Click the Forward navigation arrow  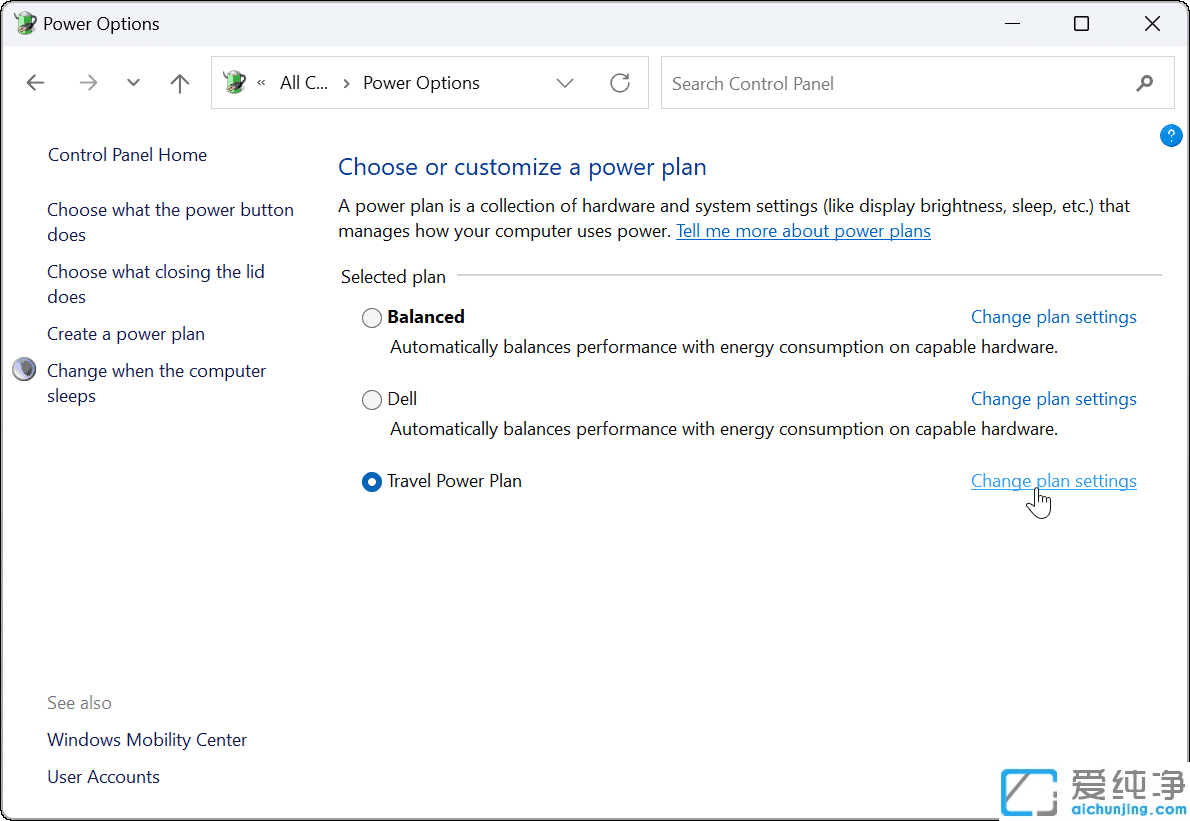(88, 83)
